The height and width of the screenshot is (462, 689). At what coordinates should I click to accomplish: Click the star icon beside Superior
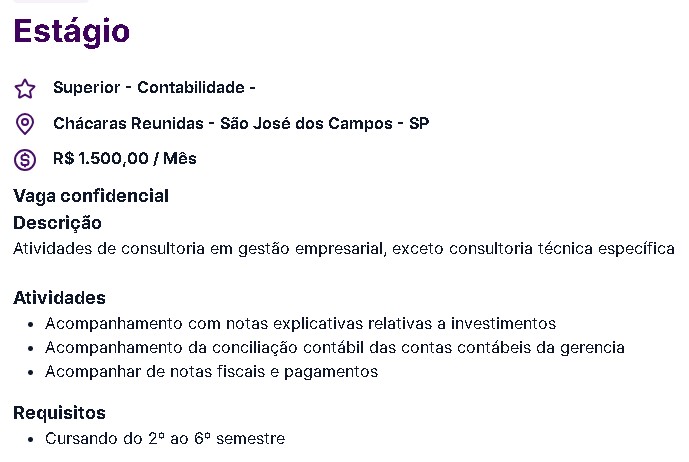(x=25, y=89)
